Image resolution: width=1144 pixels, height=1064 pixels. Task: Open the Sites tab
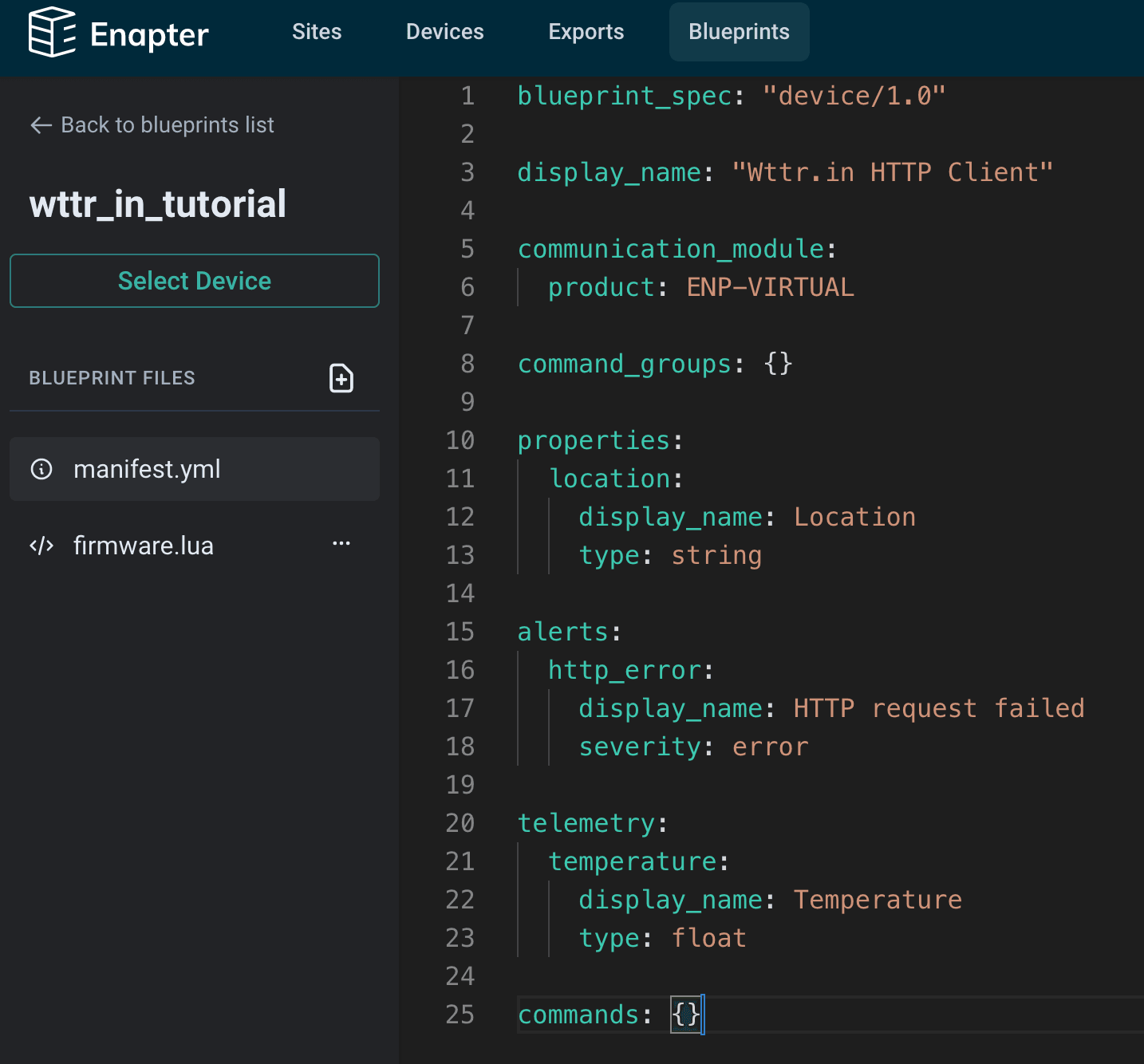tap(317, 32)
